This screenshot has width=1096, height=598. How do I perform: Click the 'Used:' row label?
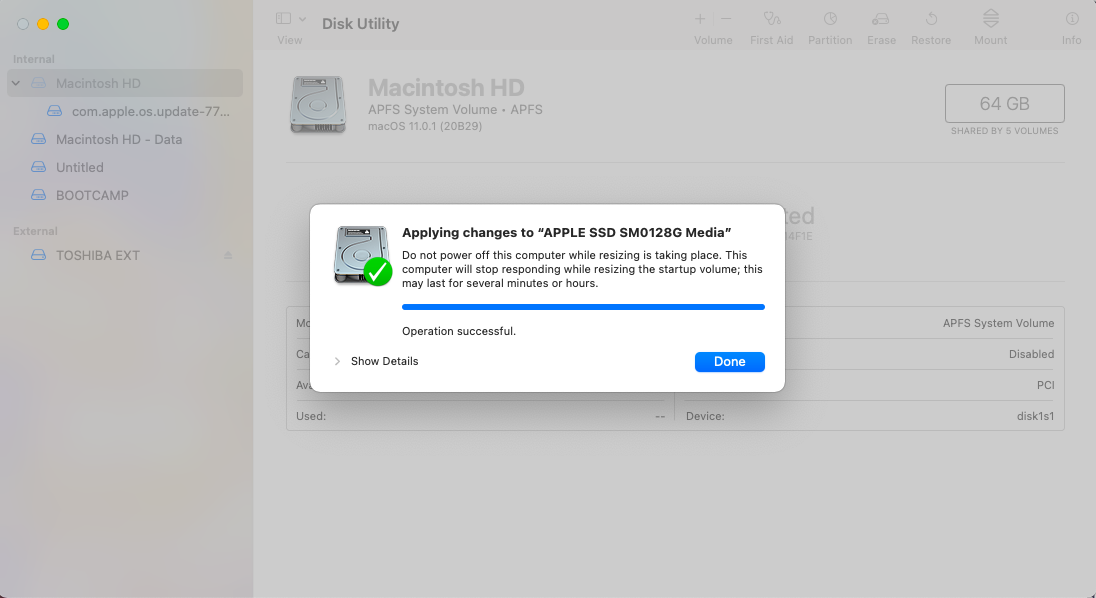pyautogui.click(x=311, y=416)
